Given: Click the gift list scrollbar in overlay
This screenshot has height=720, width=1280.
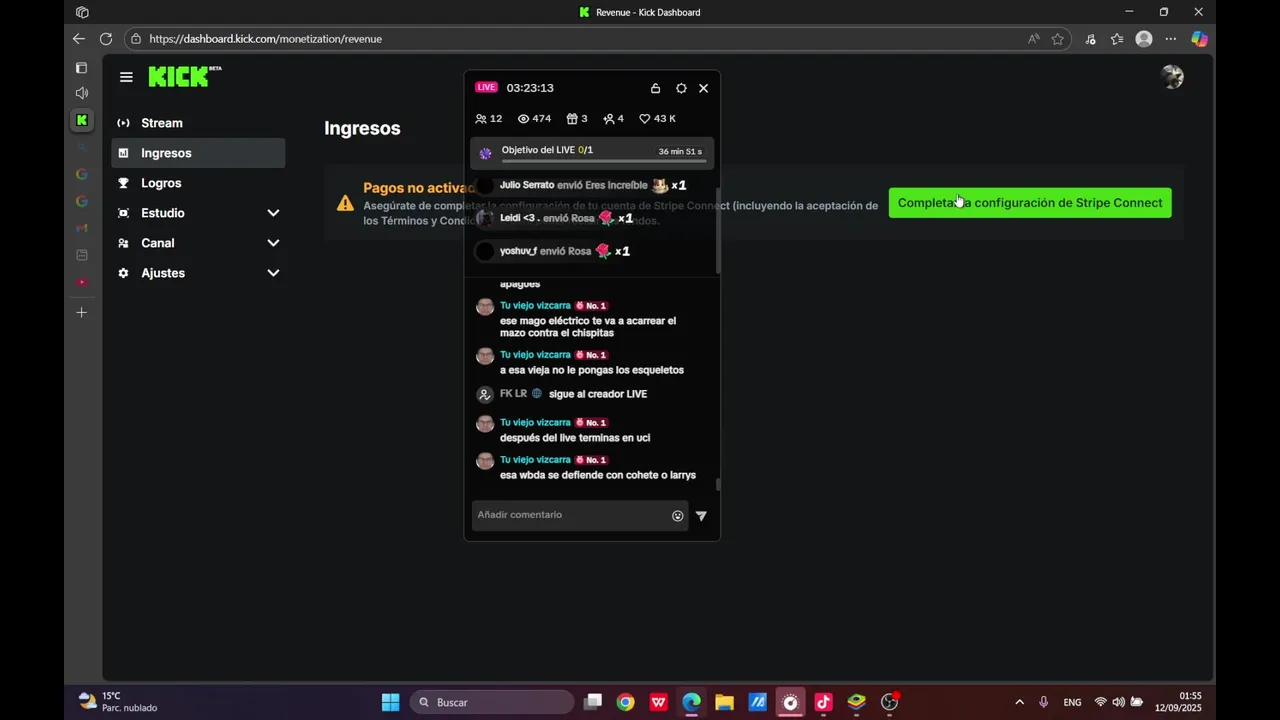Looking at the screenshot, I should [x=717, y=230].
